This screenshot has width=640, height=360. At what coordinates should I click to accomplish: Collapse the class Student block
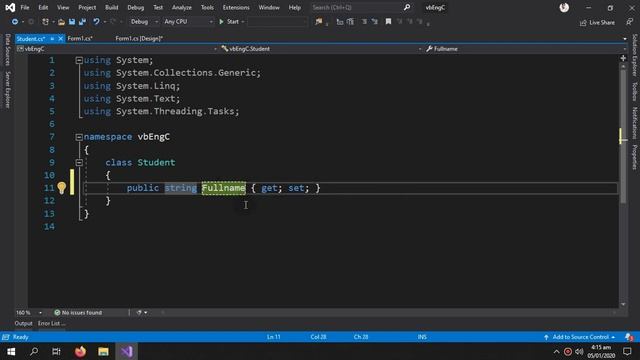(79, 162)
